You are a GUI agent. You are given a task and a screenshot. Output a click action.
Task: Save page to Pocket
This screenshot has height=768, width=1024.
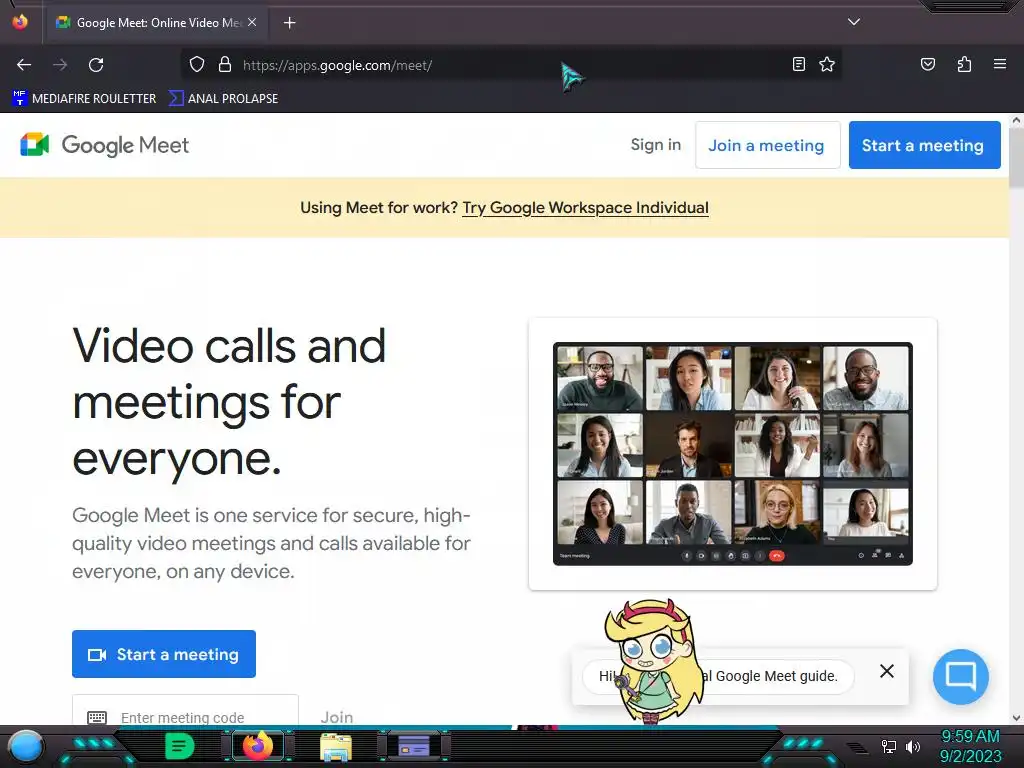click(928, 64)
